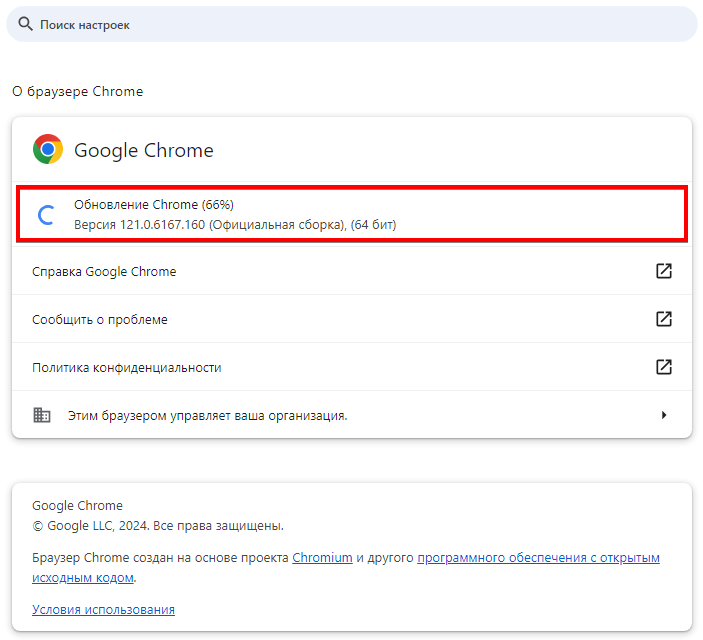Open Политика конфиденциальности row

[x=352, y=367]
